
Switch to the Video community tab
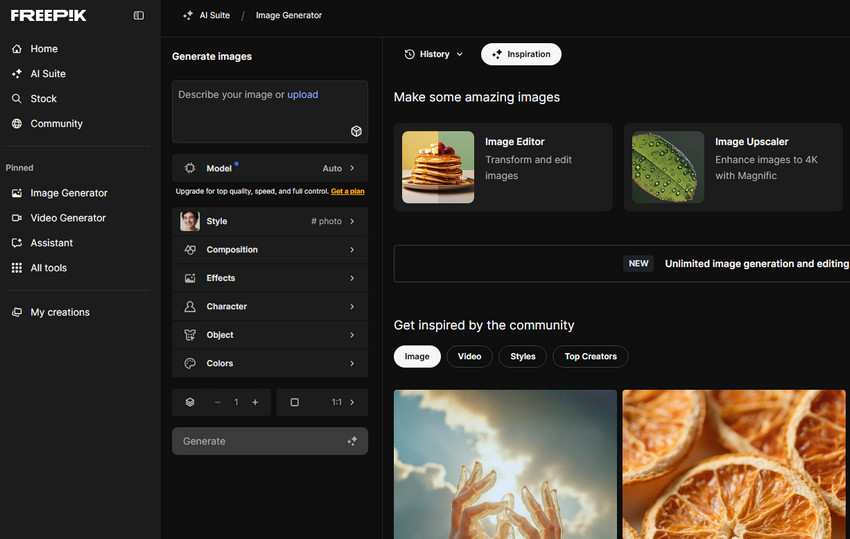[x=469, y=356]
